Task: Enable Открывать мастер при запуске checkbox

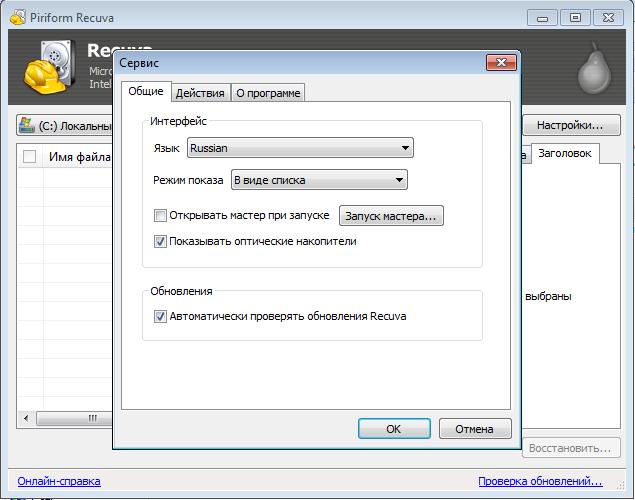Action: tap(160, 215)
